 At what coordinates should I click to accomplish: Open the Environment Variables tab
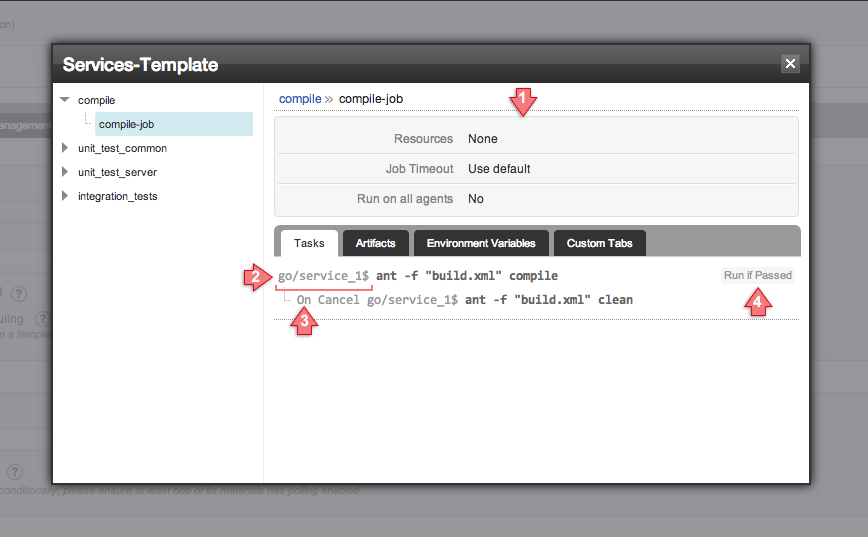click(481, 243)
